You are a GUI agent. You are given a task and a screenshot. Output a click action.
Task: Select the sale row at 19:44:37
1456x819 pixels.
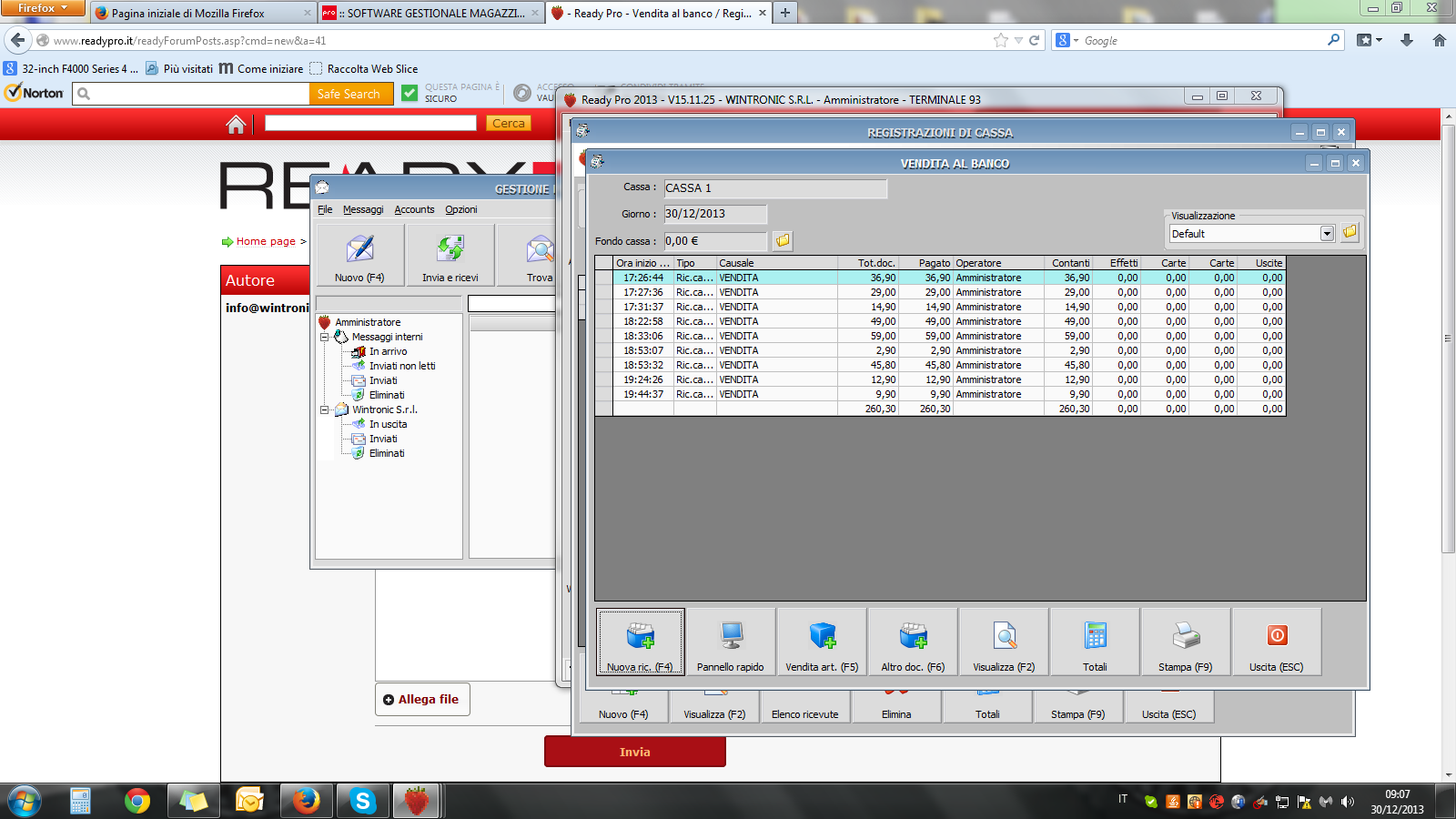[x=939, y=394]
